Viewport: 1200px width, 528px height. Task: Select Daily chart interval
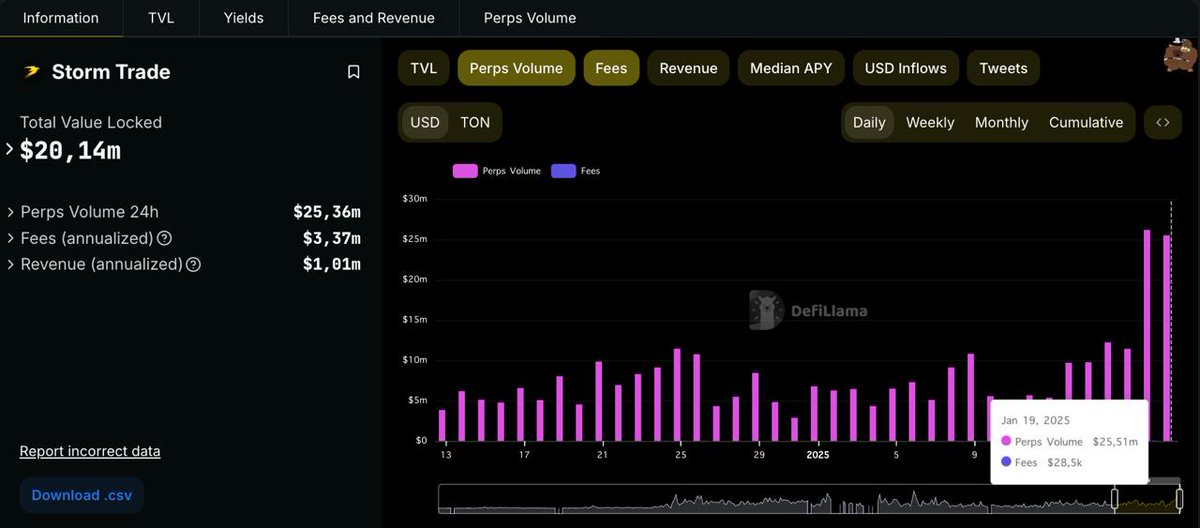[869, 122]
